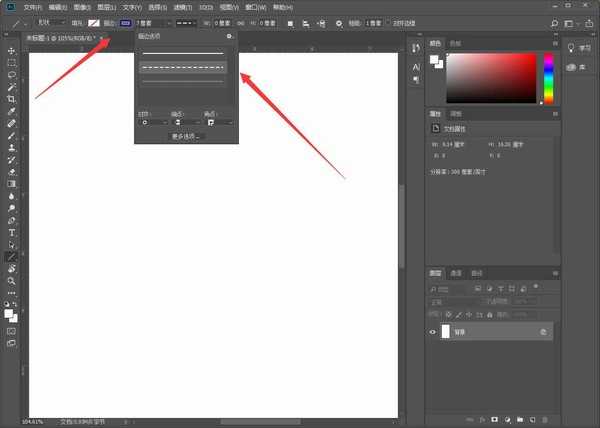Select the Lasso tool
Viewport: 600px width, 428px height.
(12, 74)
